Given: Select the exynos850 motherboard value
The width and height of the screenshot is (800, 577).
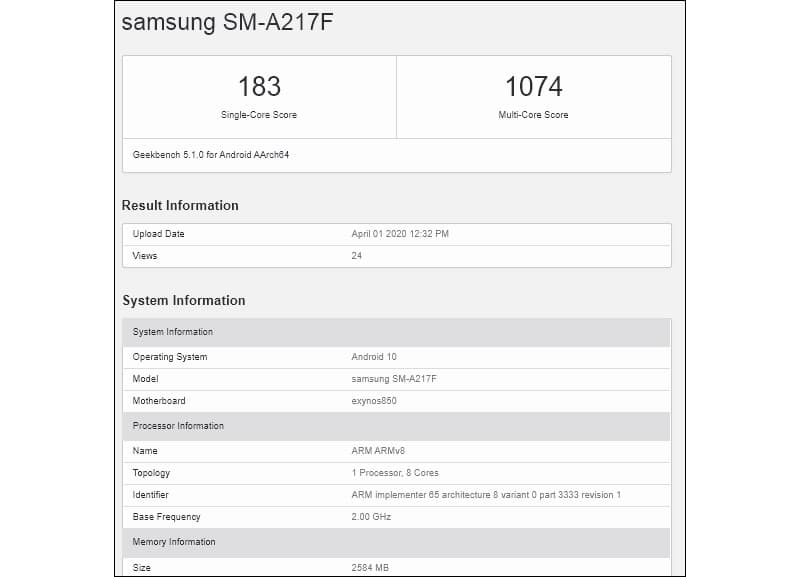Looking at the screenshot, I should click(x=374, y=400).
